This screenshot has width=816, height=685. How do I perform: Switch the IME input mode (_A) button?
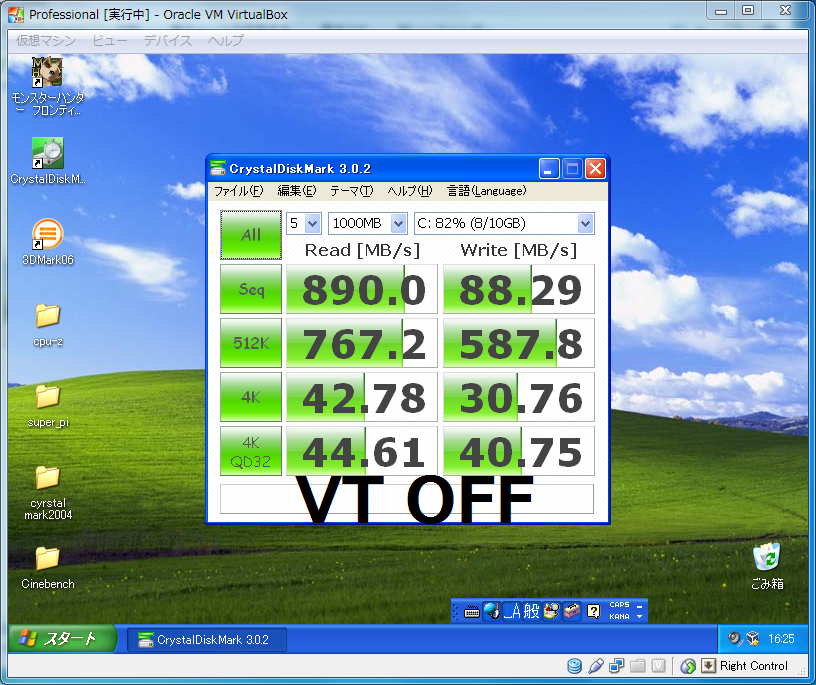(512, 611)
